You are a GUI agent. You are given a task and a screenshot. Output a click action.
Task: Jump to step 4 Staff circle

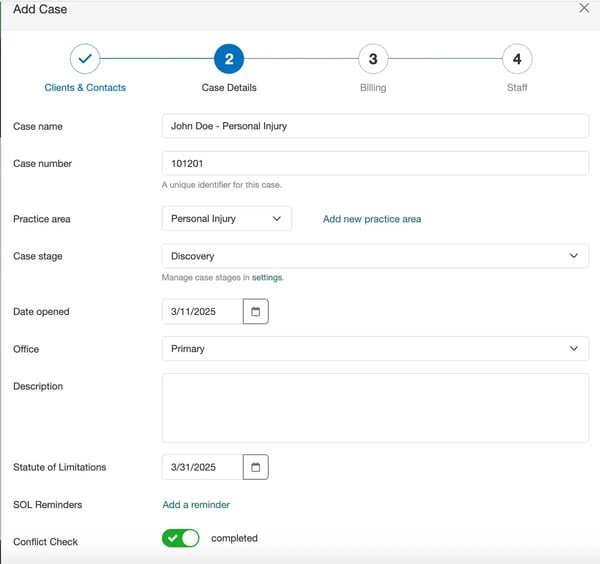pyautogui.click(x=517, y=59)
